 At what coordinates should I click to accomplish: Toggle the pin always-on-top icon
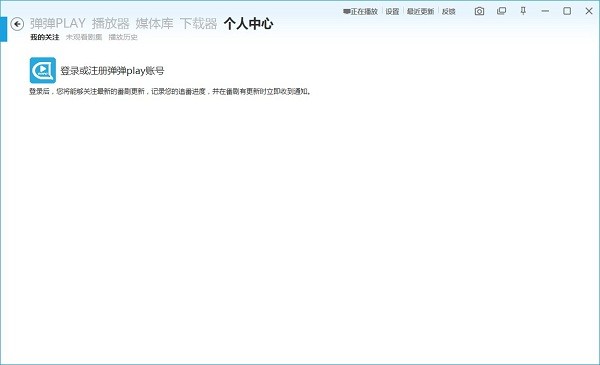click(523, 11)
